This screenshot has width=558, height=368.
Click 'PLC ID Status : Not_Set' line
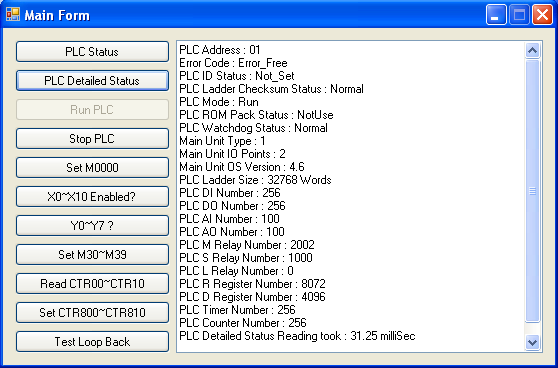(237, 76)
